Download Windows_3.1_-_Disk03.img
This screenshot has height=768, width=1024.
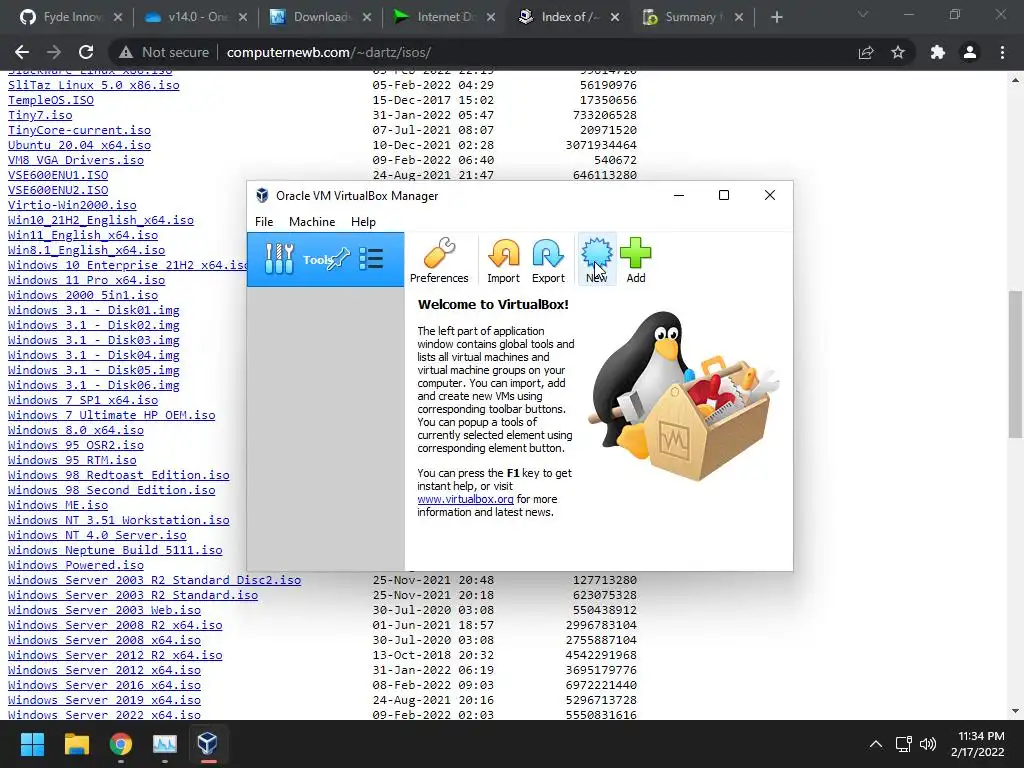(x=93, y=340)
